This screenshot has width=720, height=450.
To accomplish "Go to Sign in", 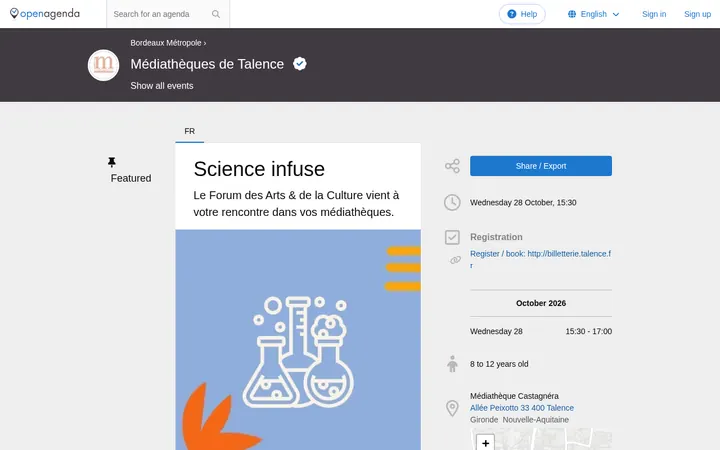I will point(654,14).
